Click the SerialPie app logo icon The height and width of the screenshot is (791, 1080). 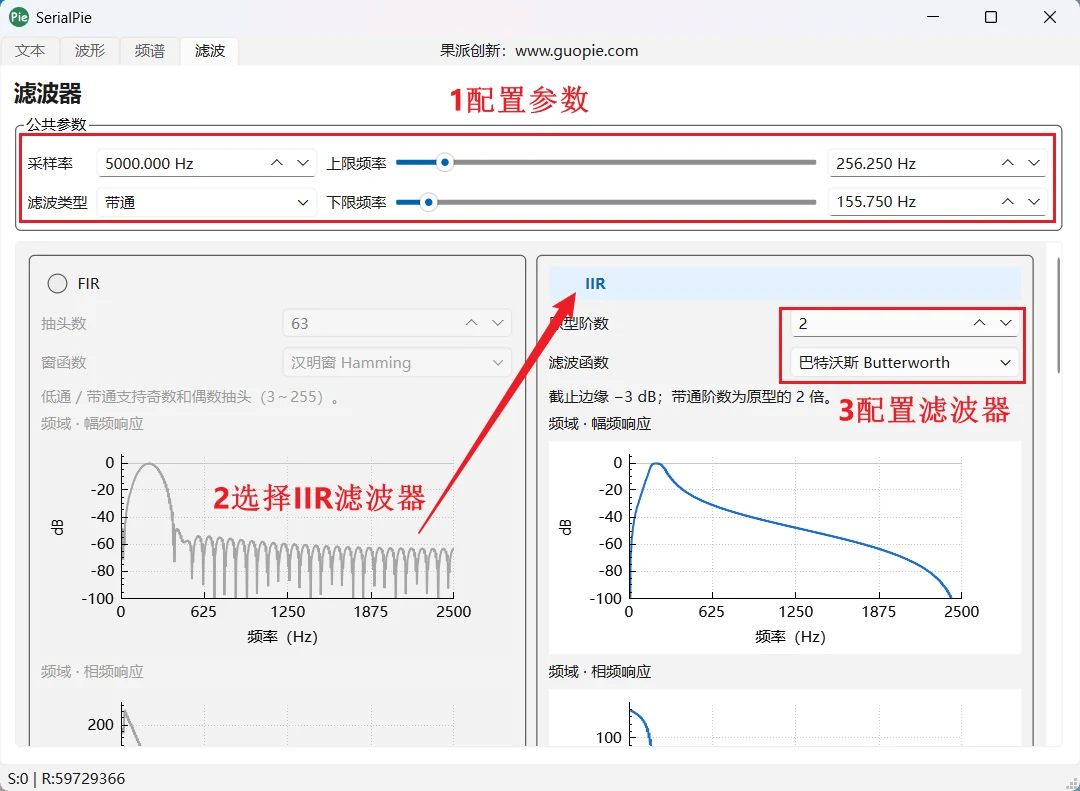[19, 17]
